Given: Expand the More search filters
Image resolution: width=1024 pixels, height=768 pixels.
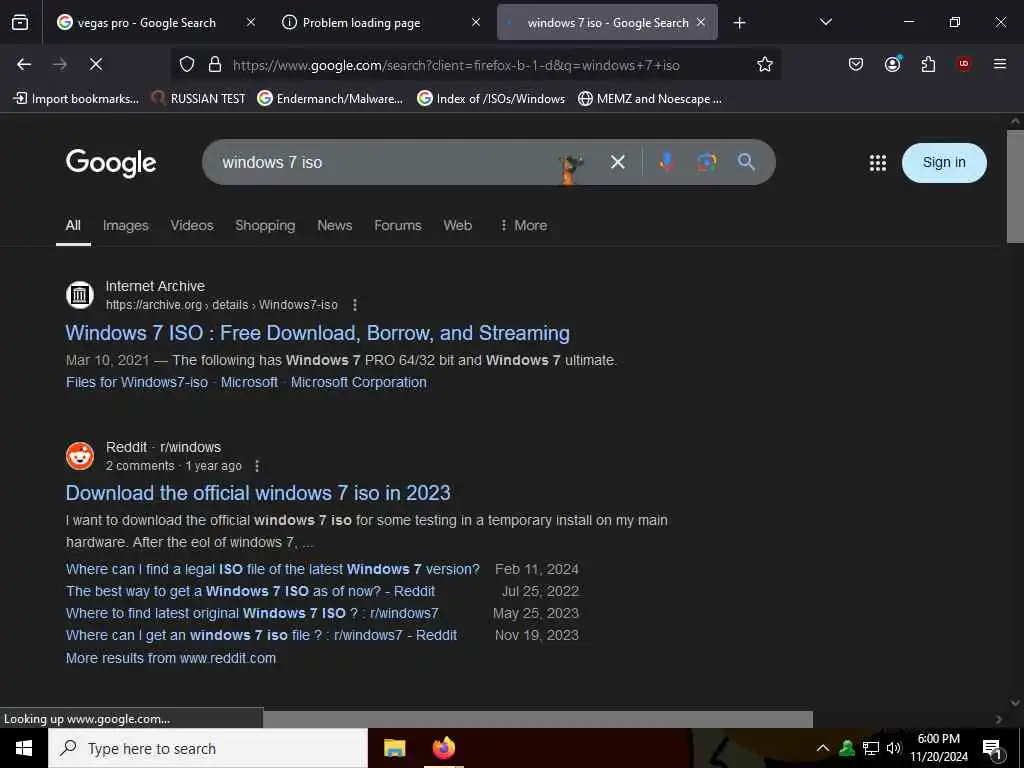Looking at the screenshot, I should 523,225.
